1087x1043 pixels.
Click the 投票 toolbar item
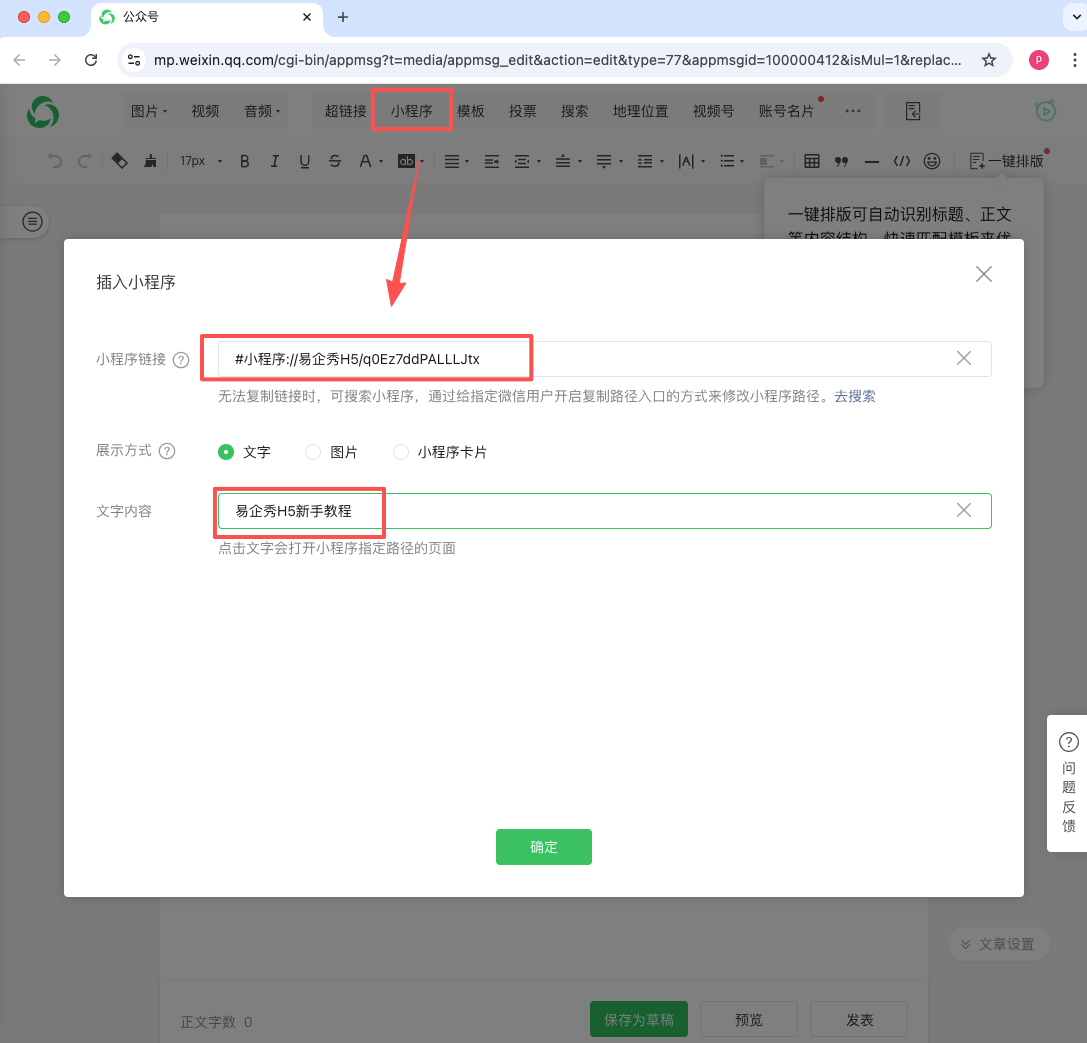tap(522, 111)
